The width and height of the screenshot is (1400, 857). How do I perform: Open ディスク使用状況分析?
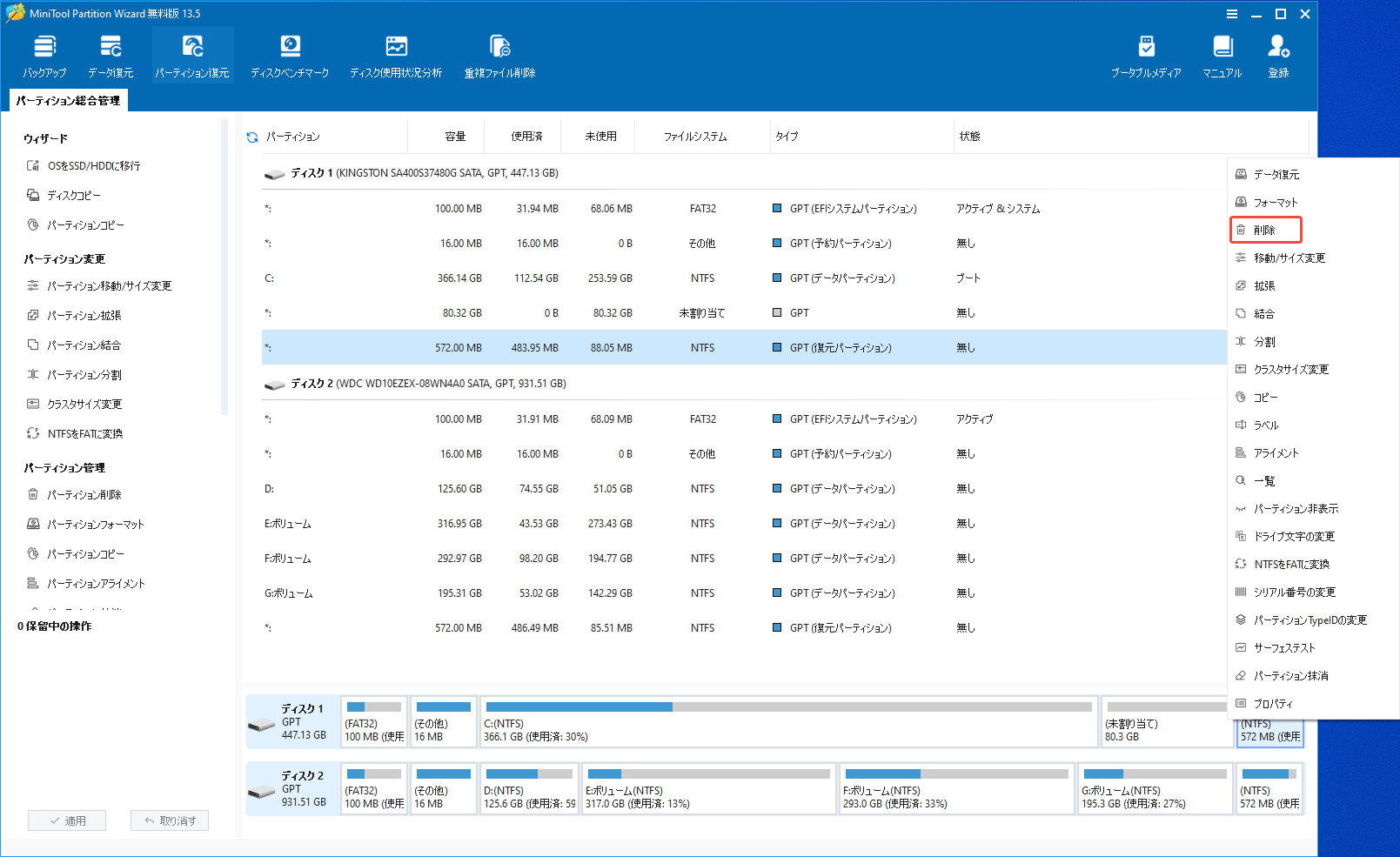click(396, 54)
